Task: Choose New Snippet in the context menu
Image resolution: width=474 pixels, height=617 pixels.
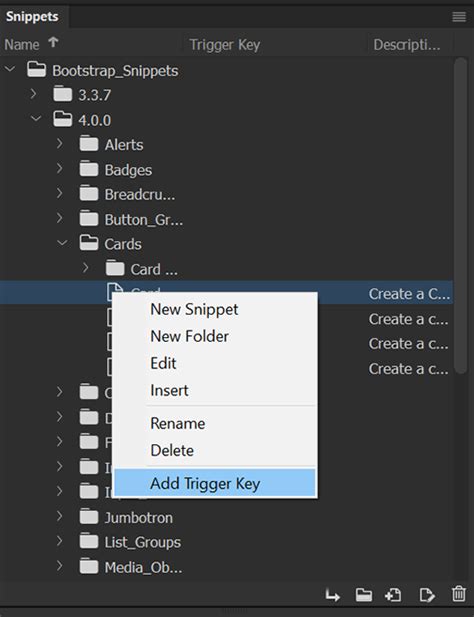Action: (194, 309)
